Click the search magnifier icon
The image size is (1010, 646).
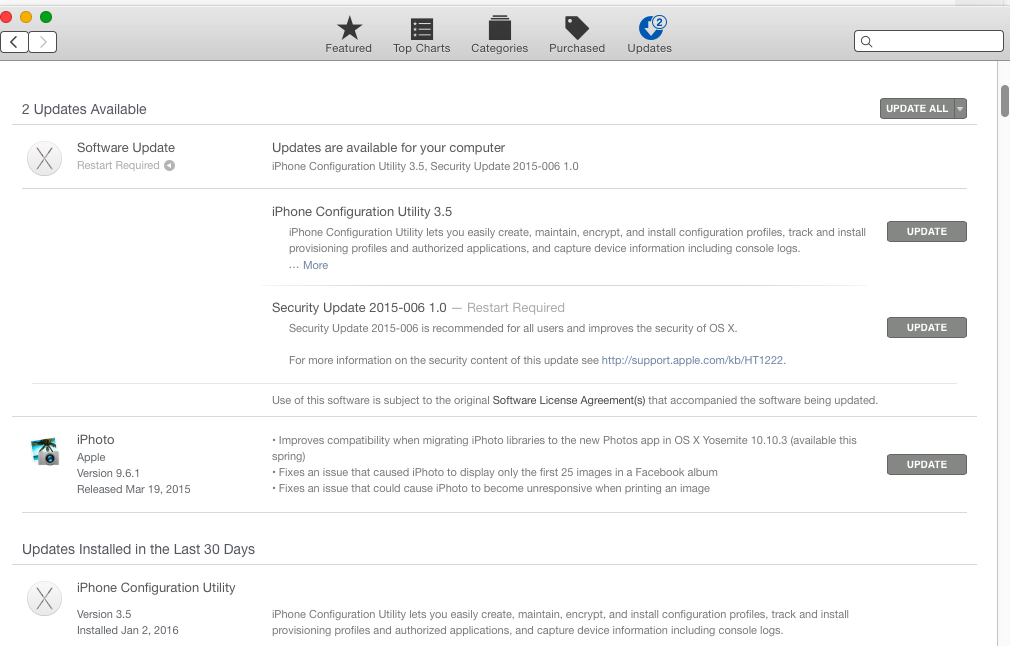click(x=866, y=42)
